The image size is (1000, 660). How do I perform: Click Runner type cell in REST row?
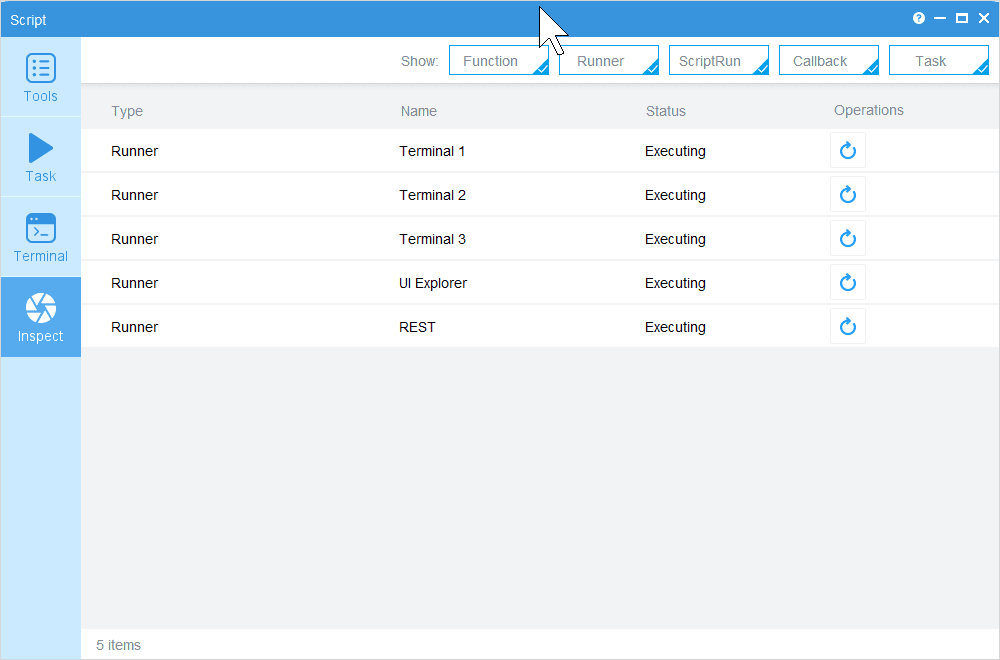coord(135,327)
